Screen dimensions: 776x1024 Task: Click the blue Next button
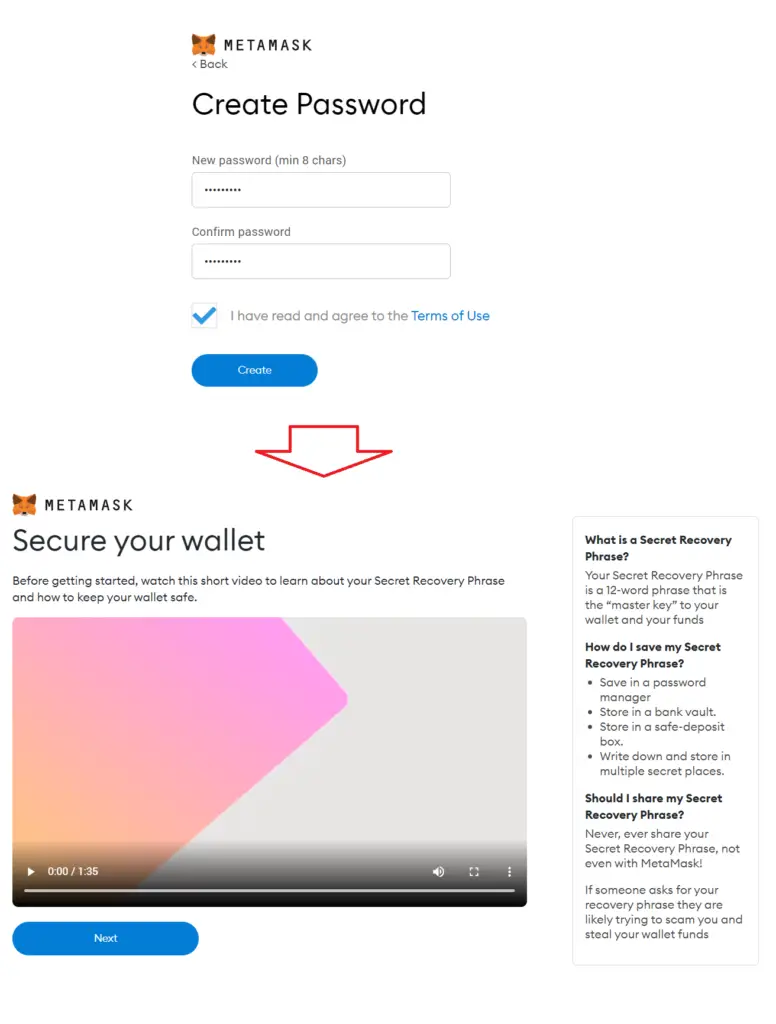tap(105, 938)
